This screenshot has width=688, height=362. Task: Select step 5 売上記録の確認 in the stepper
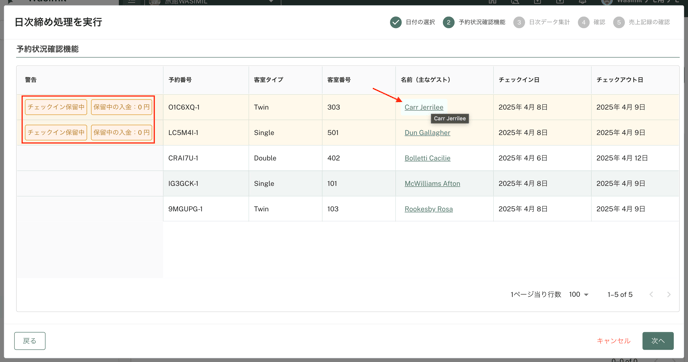pos(641,22)
